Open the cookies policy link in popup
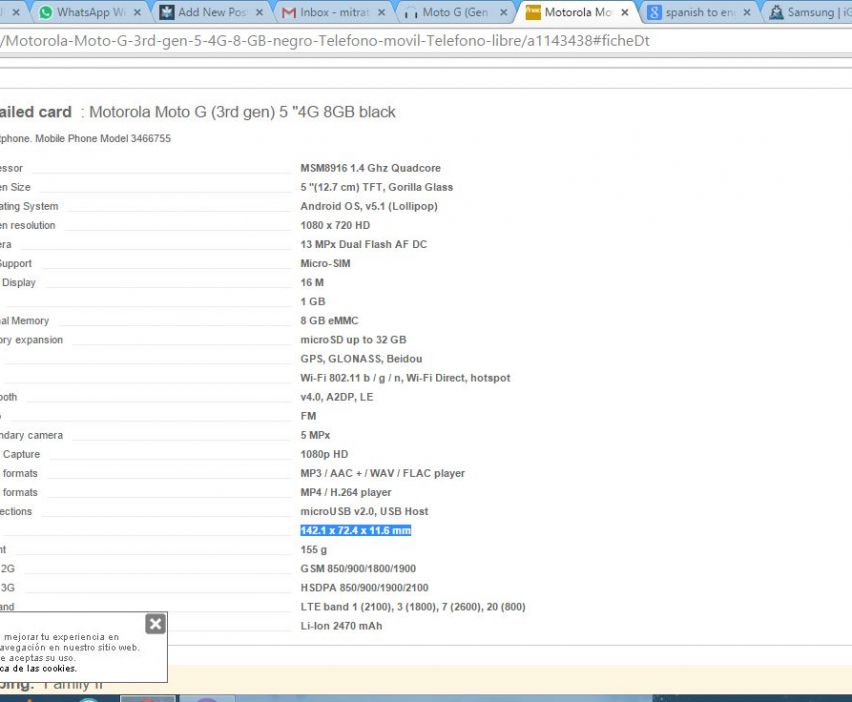 [40, 668]
